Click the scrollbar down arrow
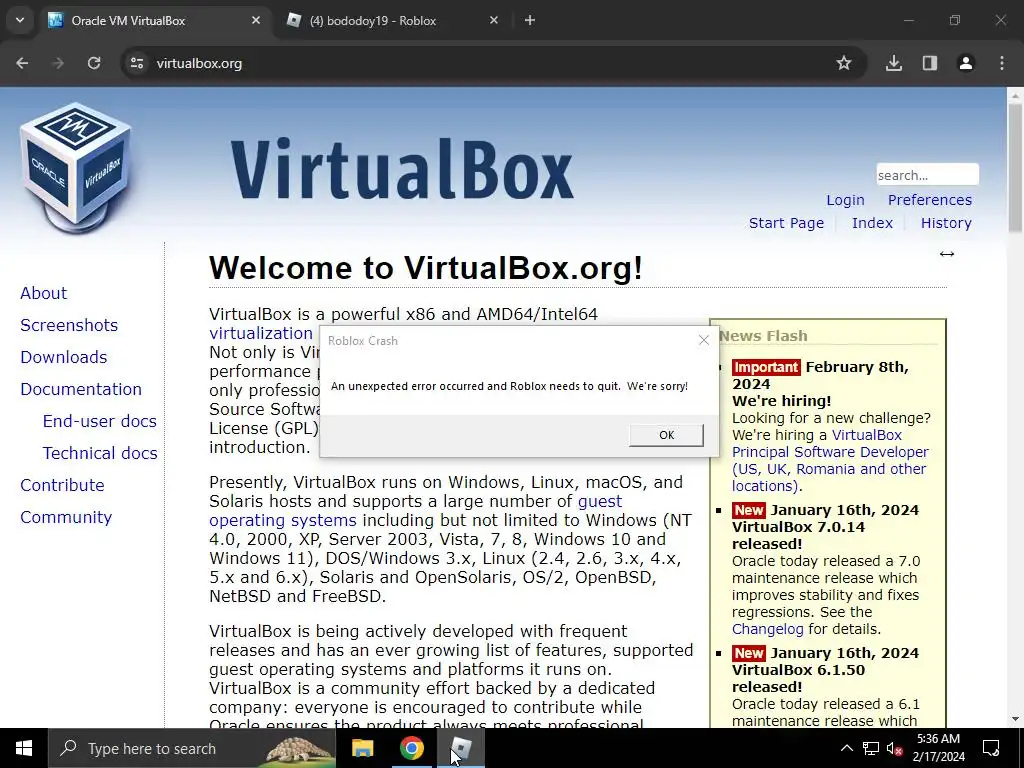 point(1015,719)
